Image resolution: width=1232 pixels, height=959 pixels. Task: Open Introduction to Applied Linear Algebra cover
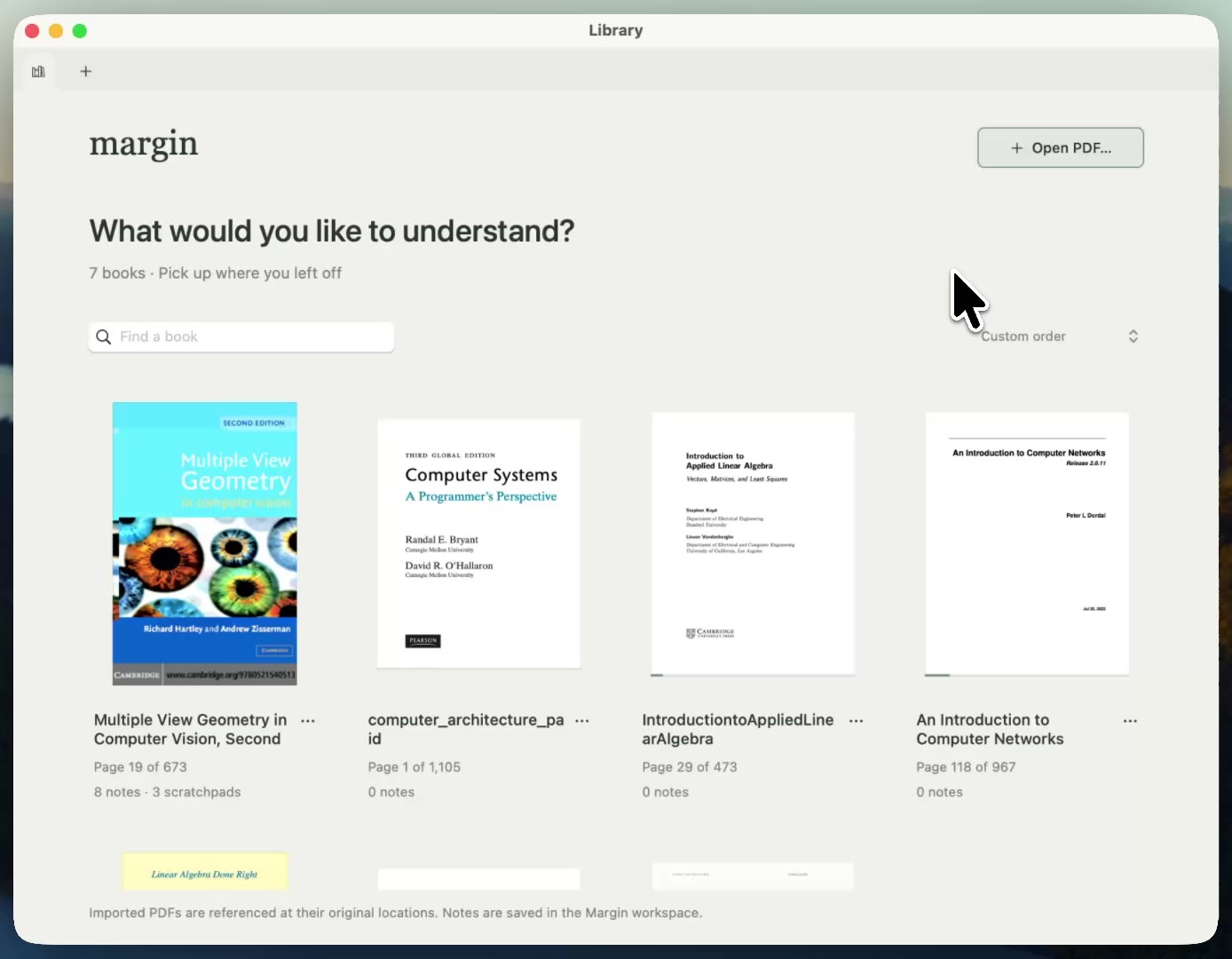753,543
